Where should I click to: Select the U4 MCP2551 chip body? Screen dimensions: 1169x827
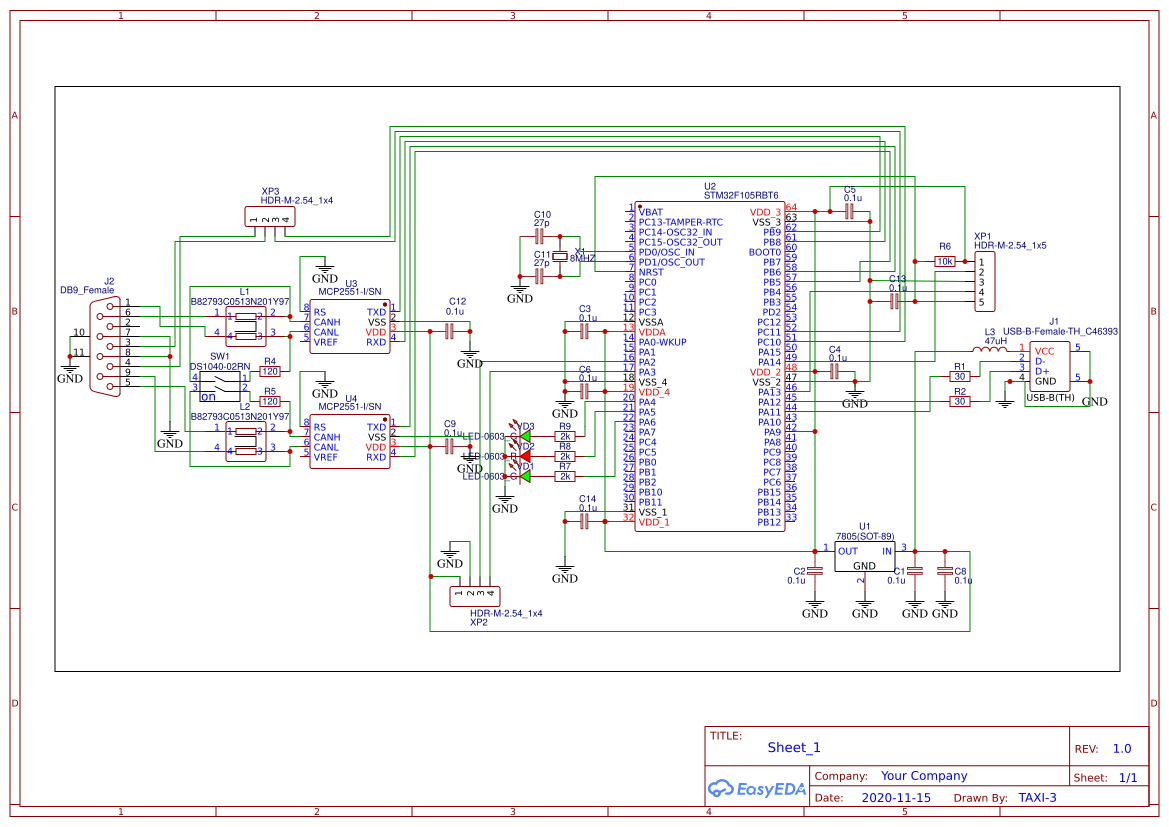point(350,441)
